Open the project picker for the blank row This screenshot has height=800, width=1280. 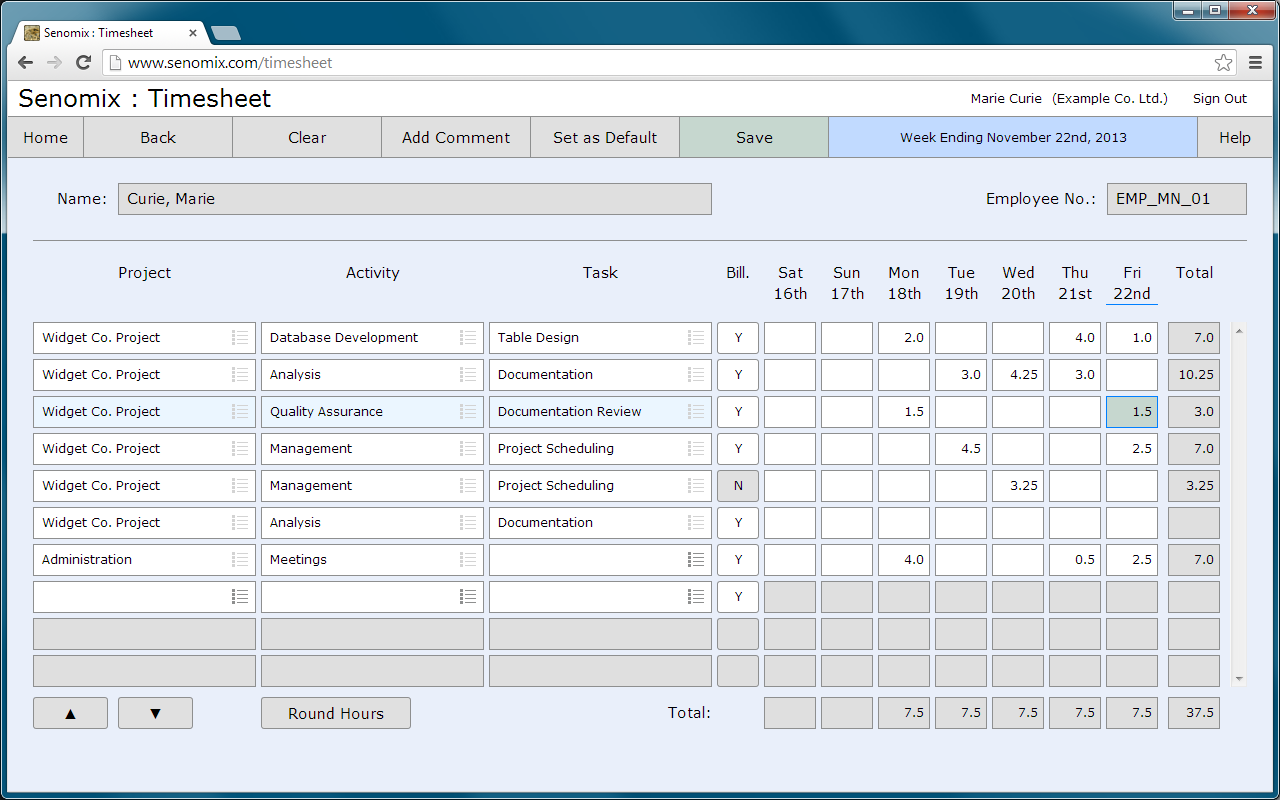(240, 596)
